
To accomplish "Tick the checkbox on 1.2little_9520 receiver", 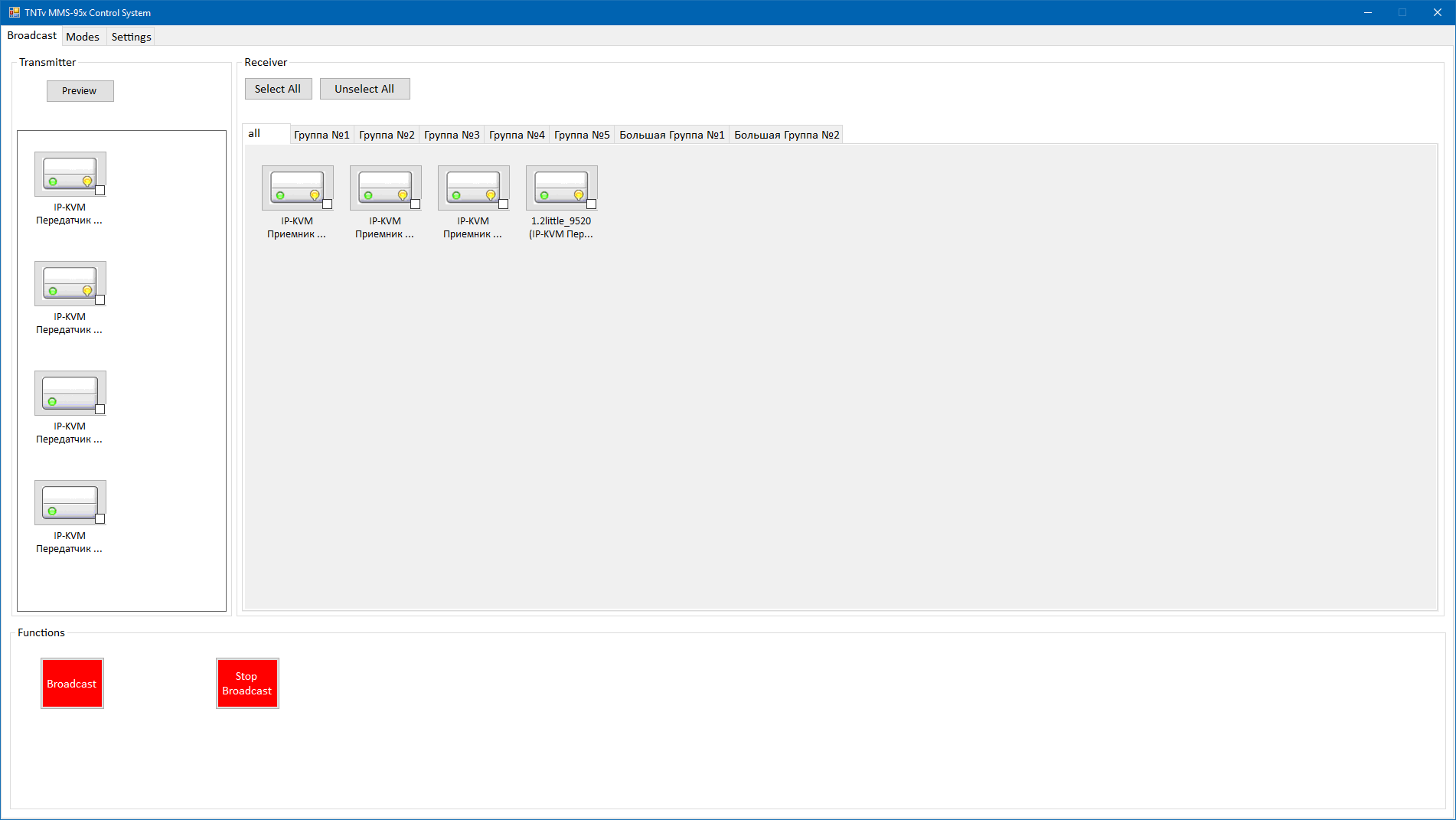I will [591, 204].
